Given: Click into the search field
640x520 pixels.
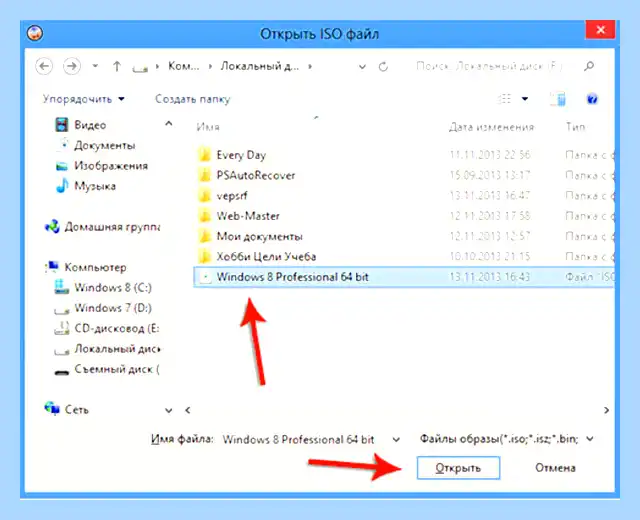Looking at the screenshot, I should pos(489,66).
